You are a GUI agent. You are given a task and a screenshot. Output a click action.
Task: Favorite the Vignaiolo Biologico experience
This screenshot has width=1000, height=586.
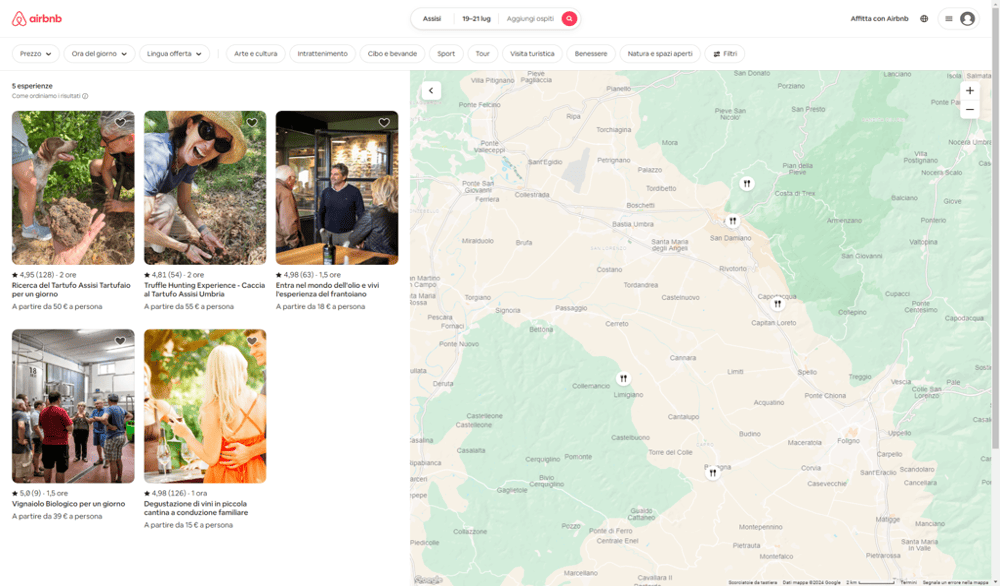click(120, 341)
